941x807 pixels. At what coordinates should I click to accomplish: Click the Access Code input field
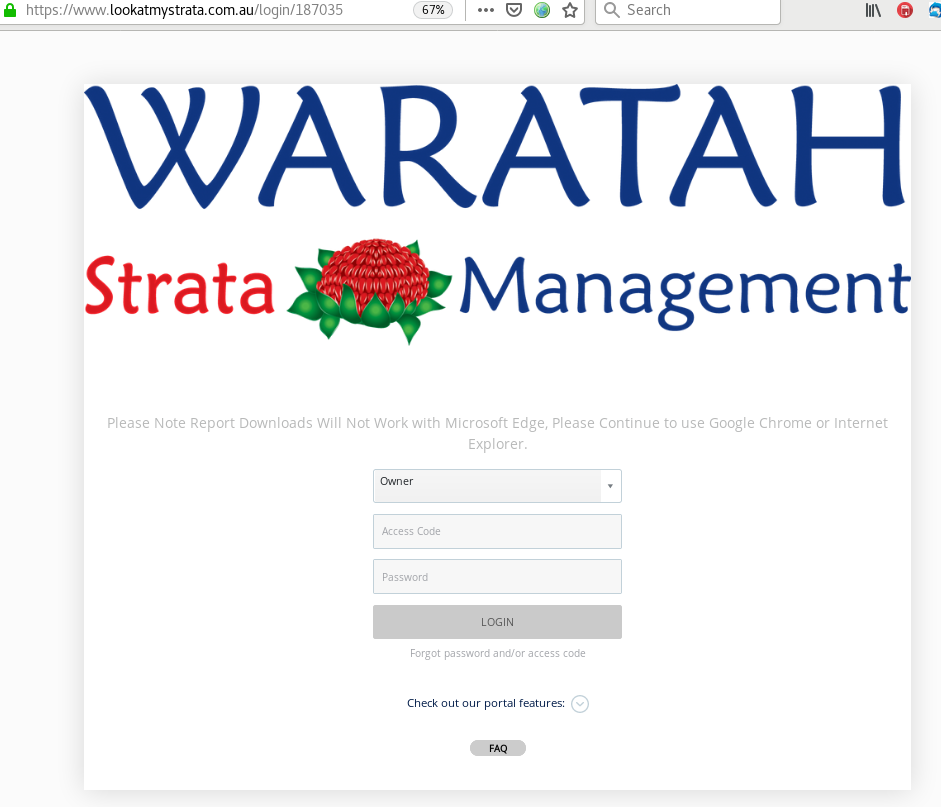pyautogui.click(x=497, y=531)
